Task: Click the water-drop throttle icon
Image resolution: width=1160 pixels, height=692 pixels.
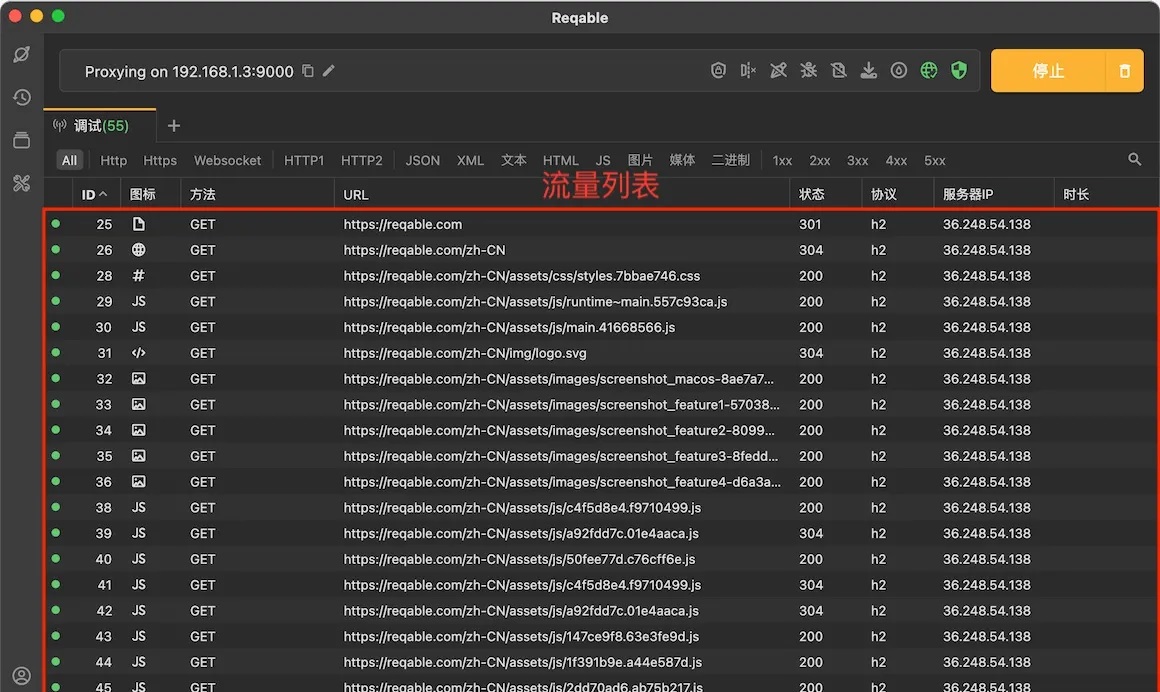Action: [899, 70]
